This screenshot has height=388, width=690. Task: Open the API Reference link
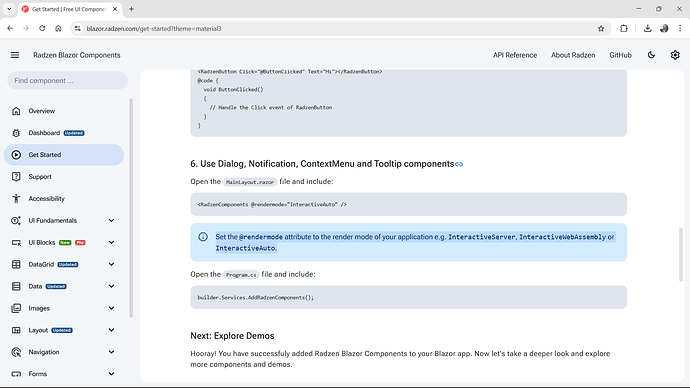(x=515, y=55)
